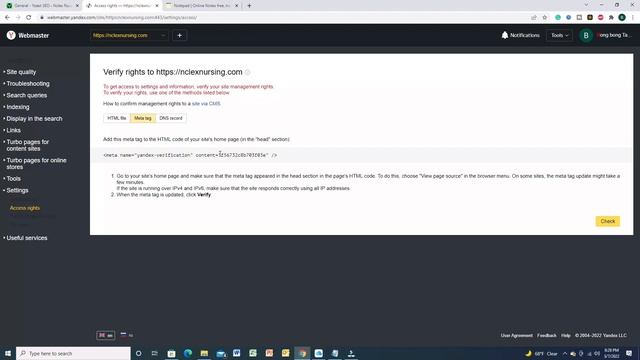This screenshot has width=640, height=360.
Task: Open Turbo pages for online stores
Action: point(36,164)
